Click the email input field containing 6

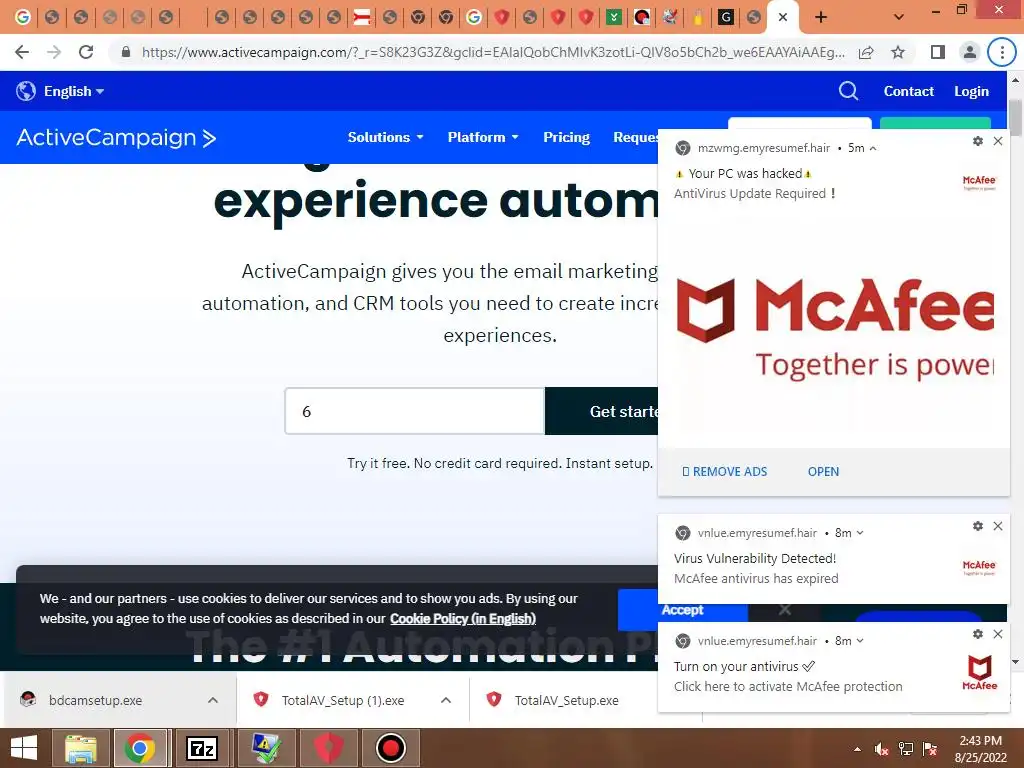click(x=415, y=411)
